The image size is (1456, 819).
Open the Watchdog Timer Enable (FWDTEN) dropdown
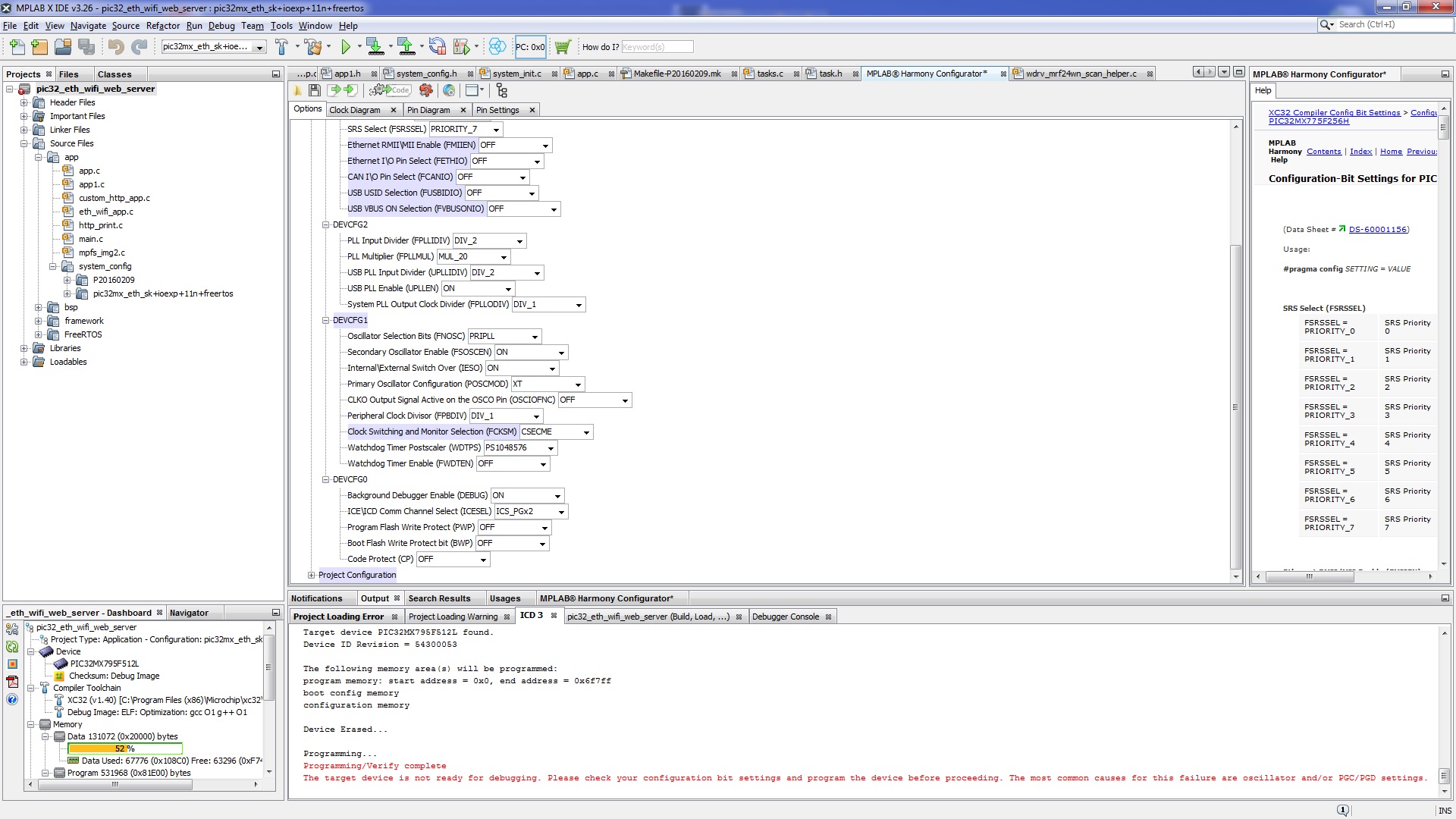543,464
